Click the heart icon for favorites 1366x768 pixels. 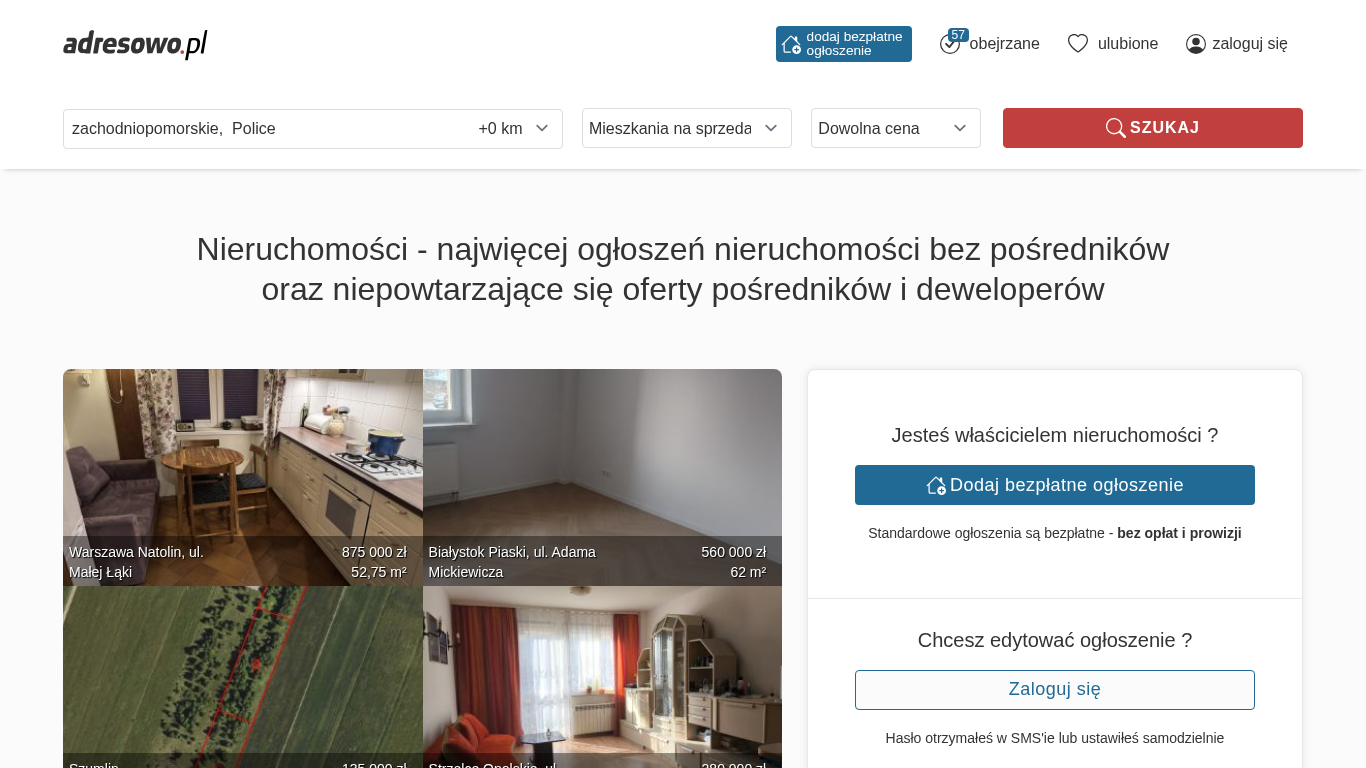coord(1078,44)
